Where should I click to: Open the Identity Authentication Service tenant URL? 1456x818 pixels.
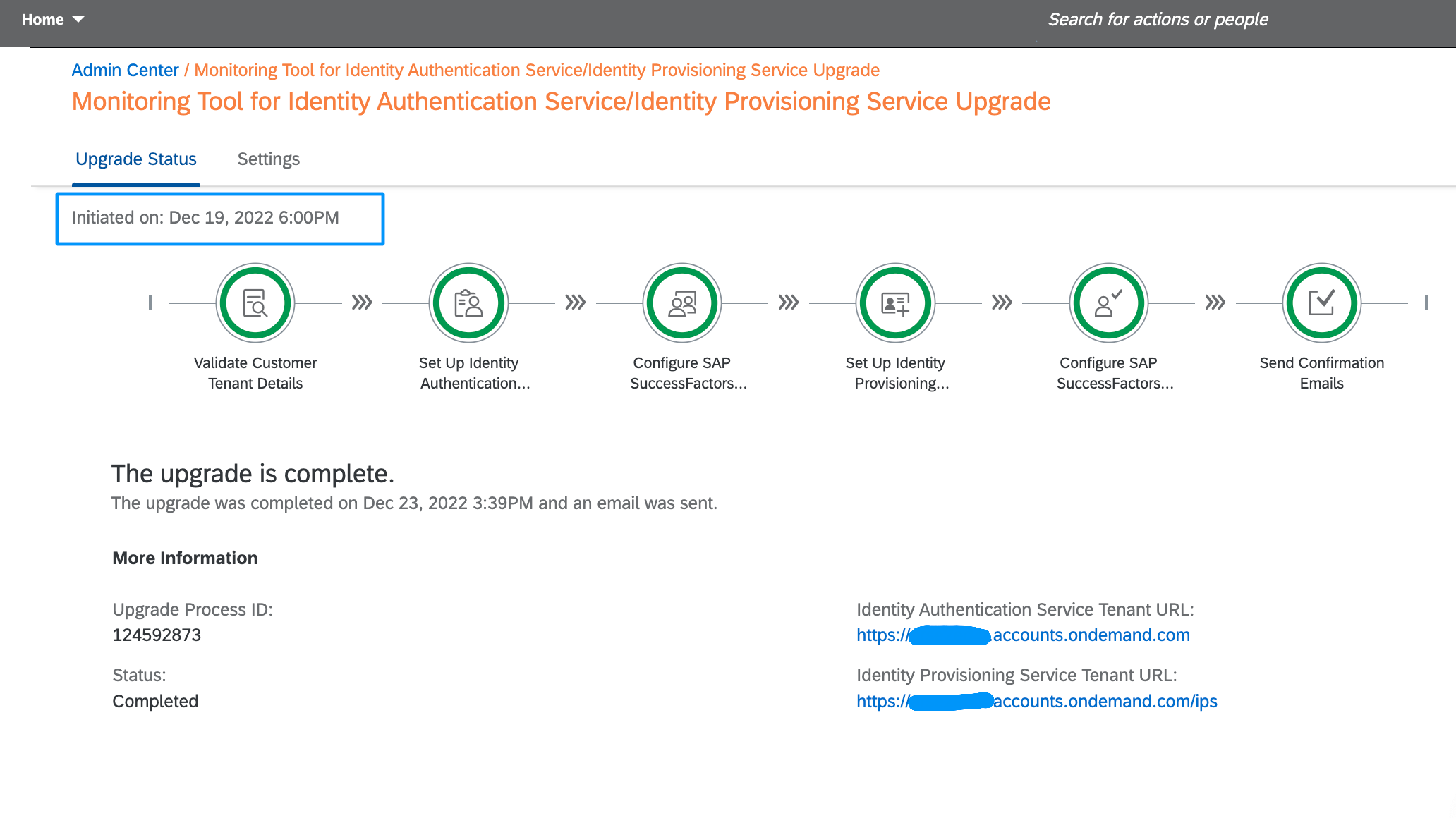click(x=1023, y=635)
